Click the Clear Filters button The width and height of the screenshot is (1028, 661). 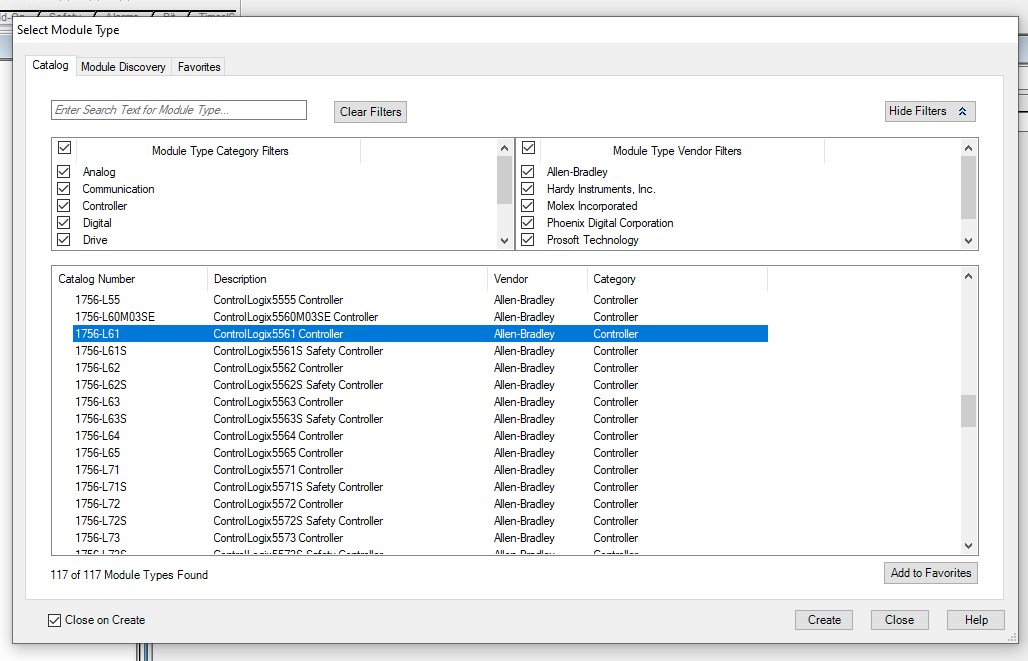[x=370, y=112]
